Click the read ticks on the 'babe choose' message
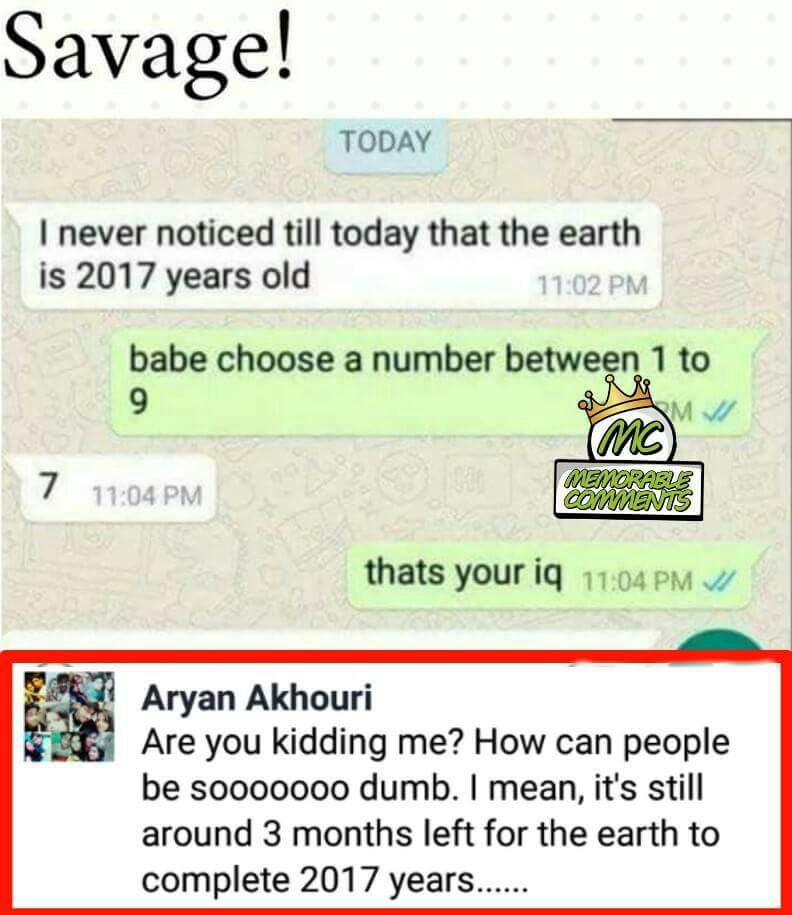This screenshot has height=915, width=792. tap(720, 411)
